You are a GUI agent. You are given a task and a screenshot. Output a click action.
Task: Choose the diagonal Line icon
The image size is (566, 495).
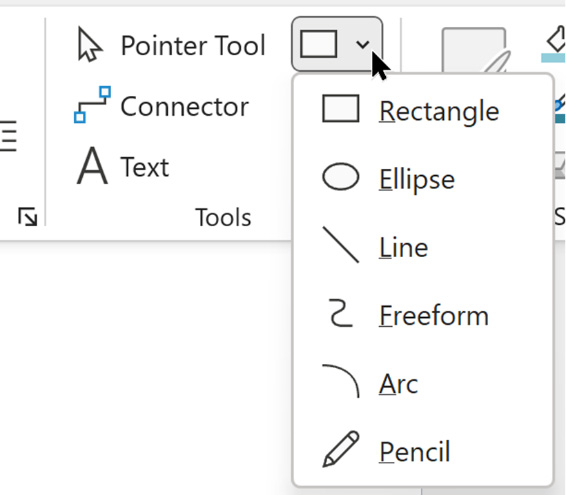click(340, 245)
